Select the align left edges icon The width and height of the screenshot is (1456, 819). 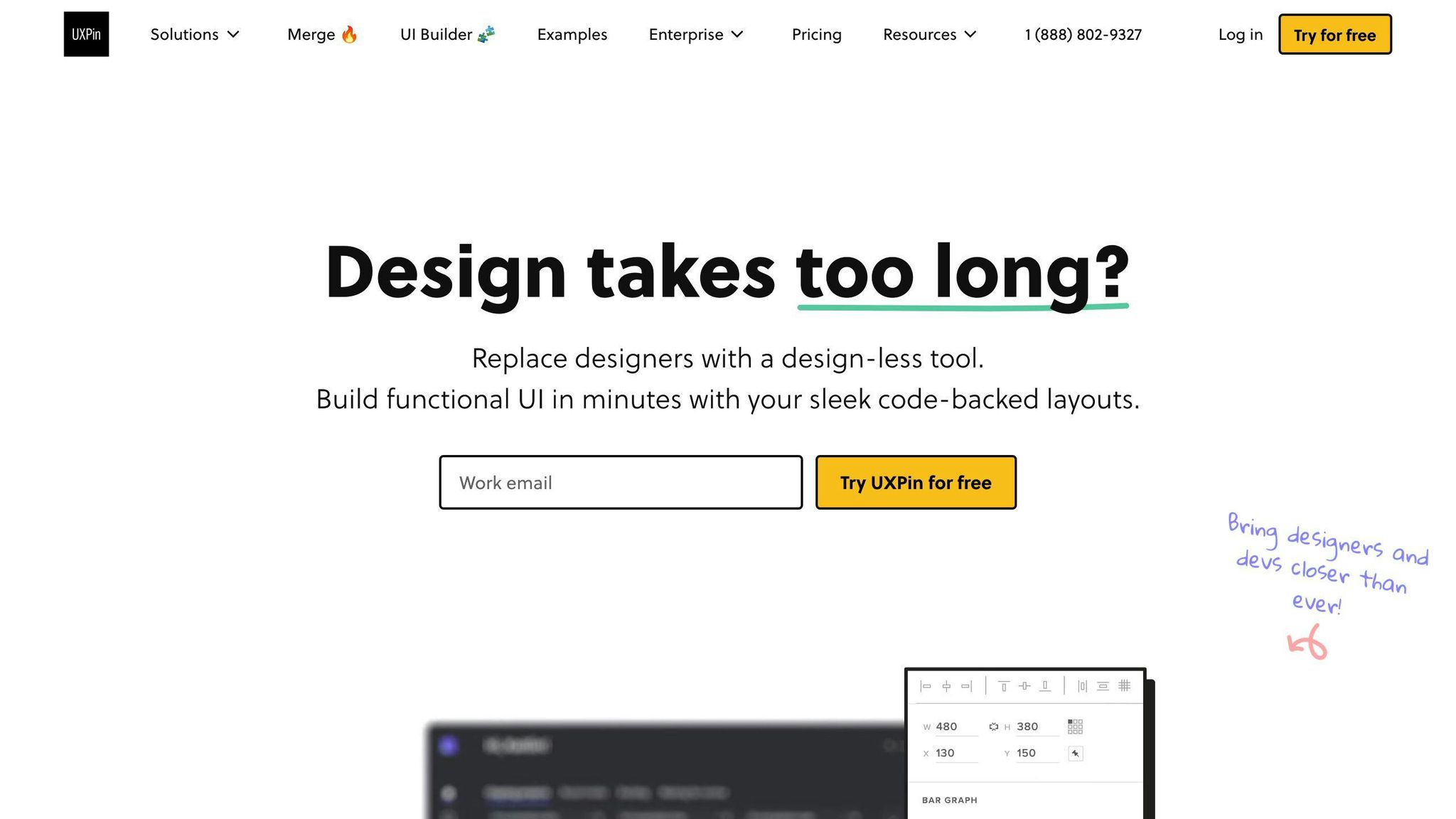click(926, 686)
